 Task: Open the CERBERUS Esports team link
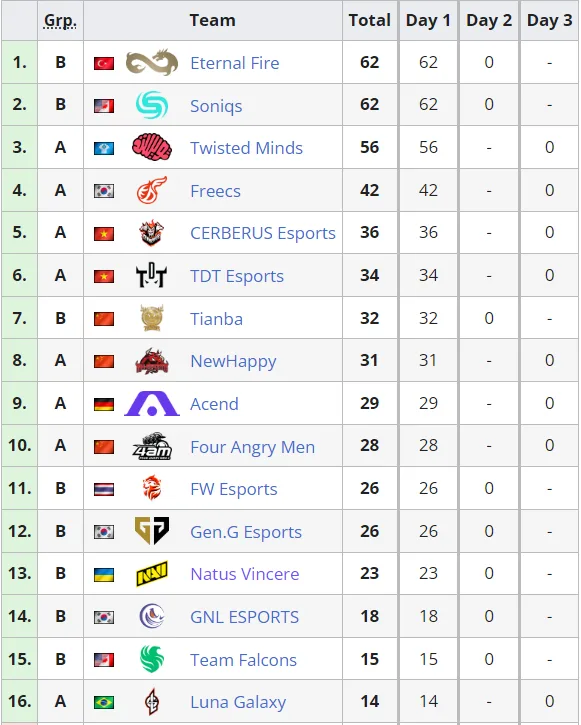pyautogui.click(x=263, y=233)
